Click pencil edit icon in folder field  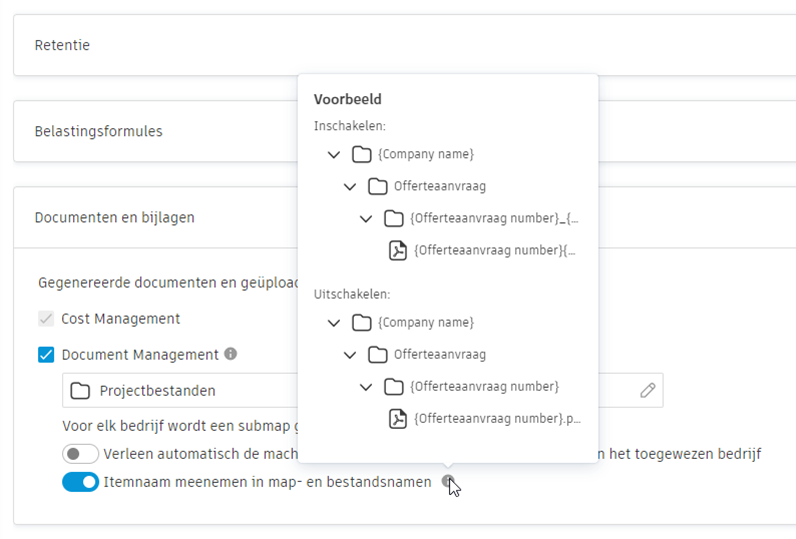[x=648, y=390]
